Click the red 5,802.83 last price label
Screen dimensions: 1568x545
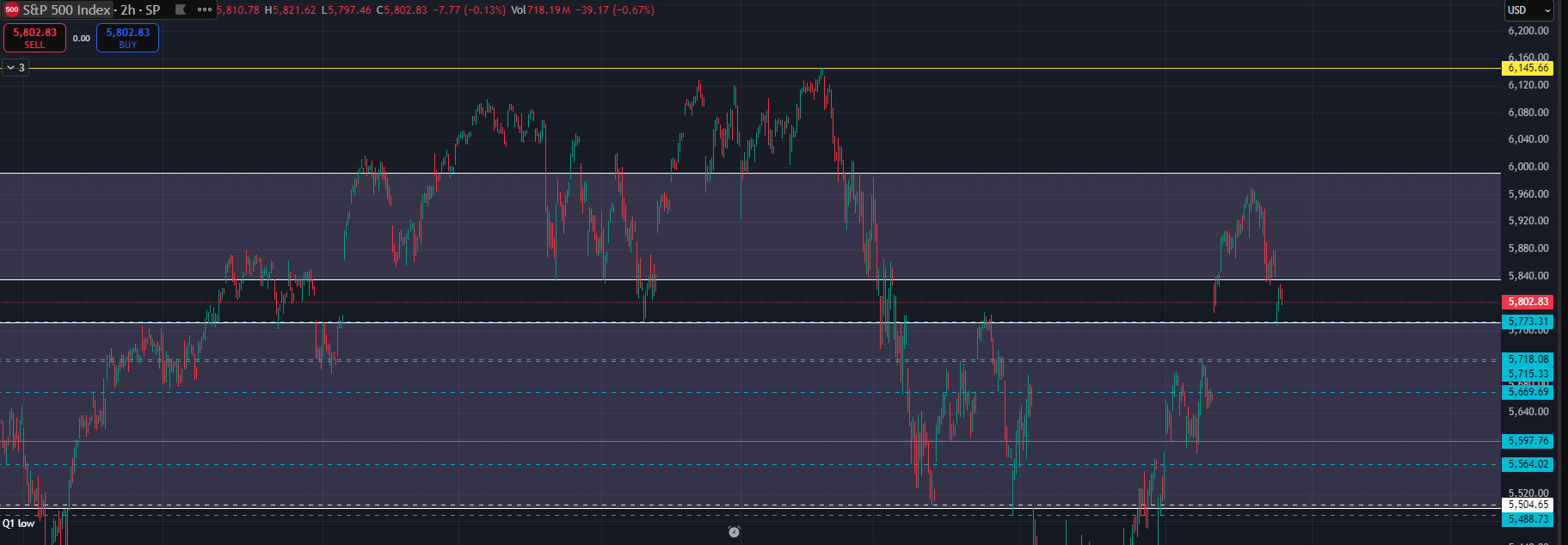point(1528,302)
